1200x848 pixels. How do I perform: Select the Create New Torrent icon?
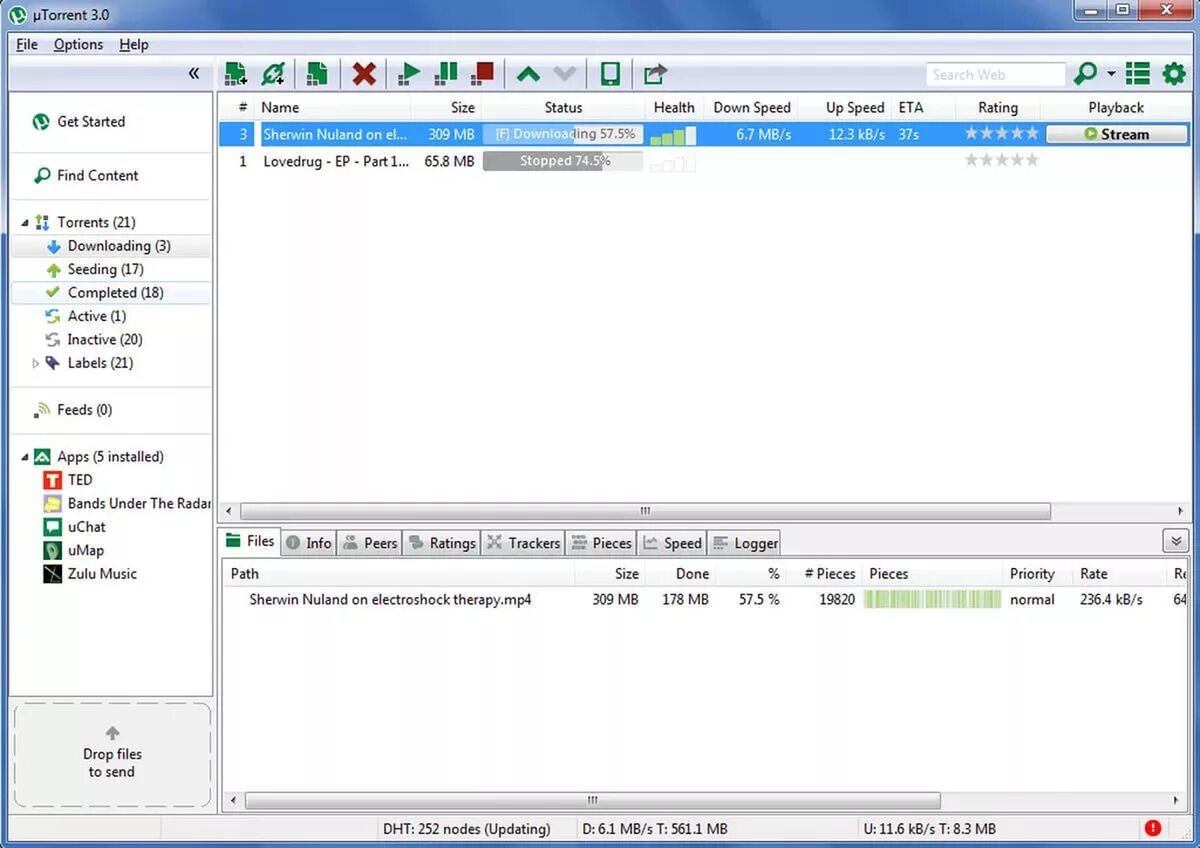[317, 73]
